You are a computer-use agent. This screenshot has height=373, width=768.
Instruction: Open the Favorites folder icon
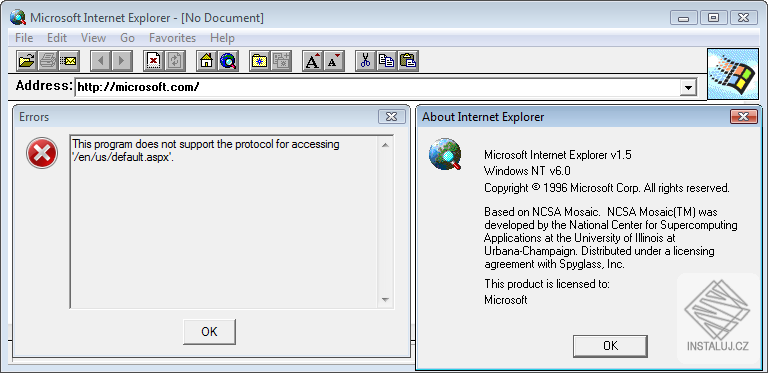260,61
